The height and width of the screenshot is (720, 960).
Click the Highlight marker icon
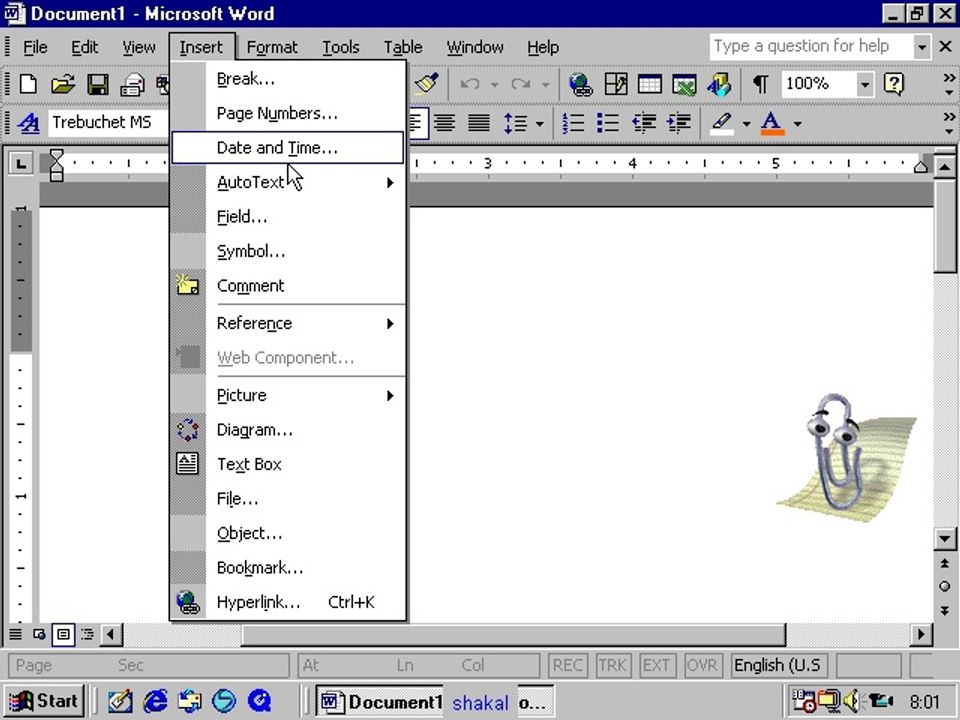(722, 123)
